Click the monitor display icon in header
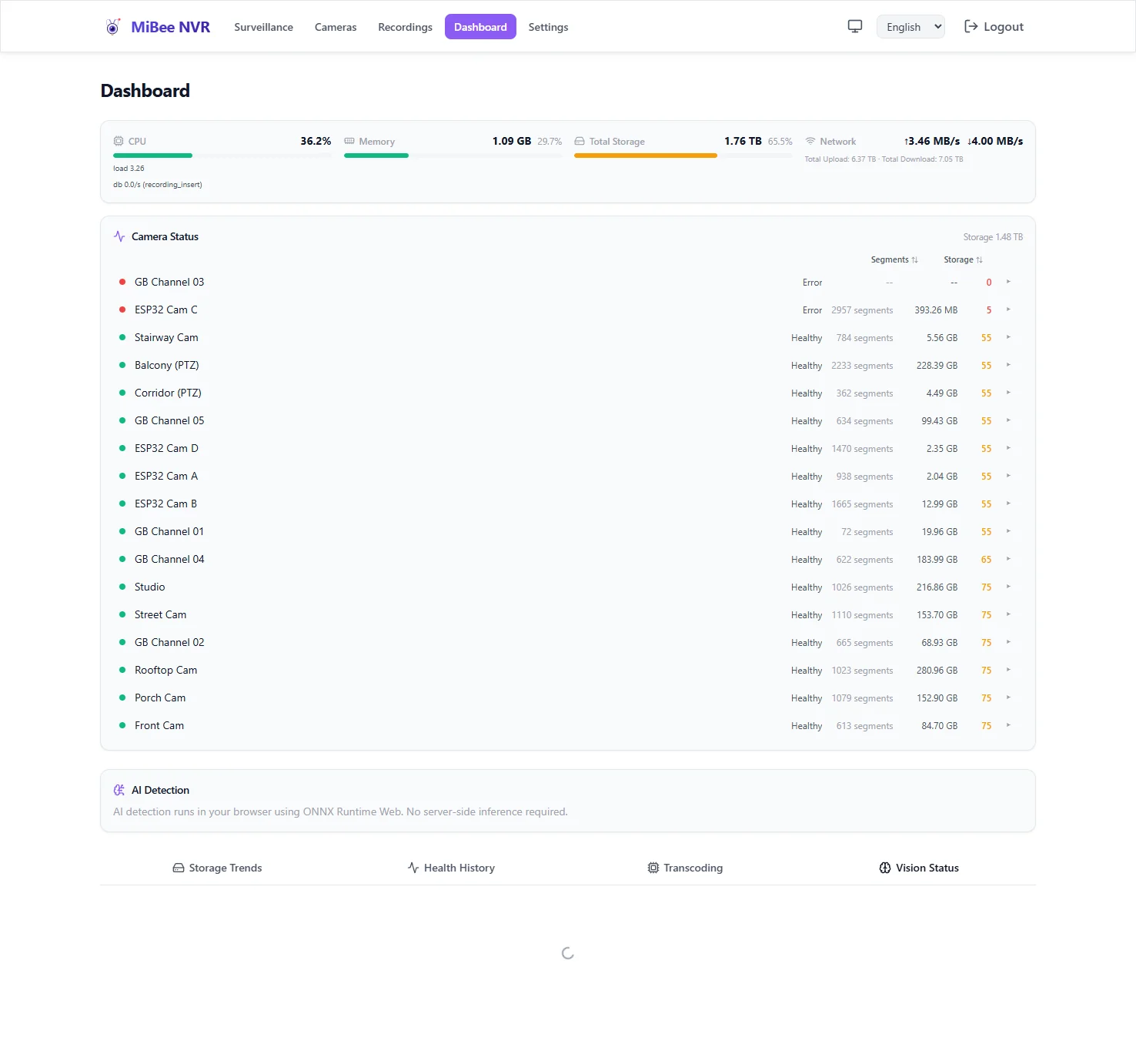 click(x=855, y=26)
